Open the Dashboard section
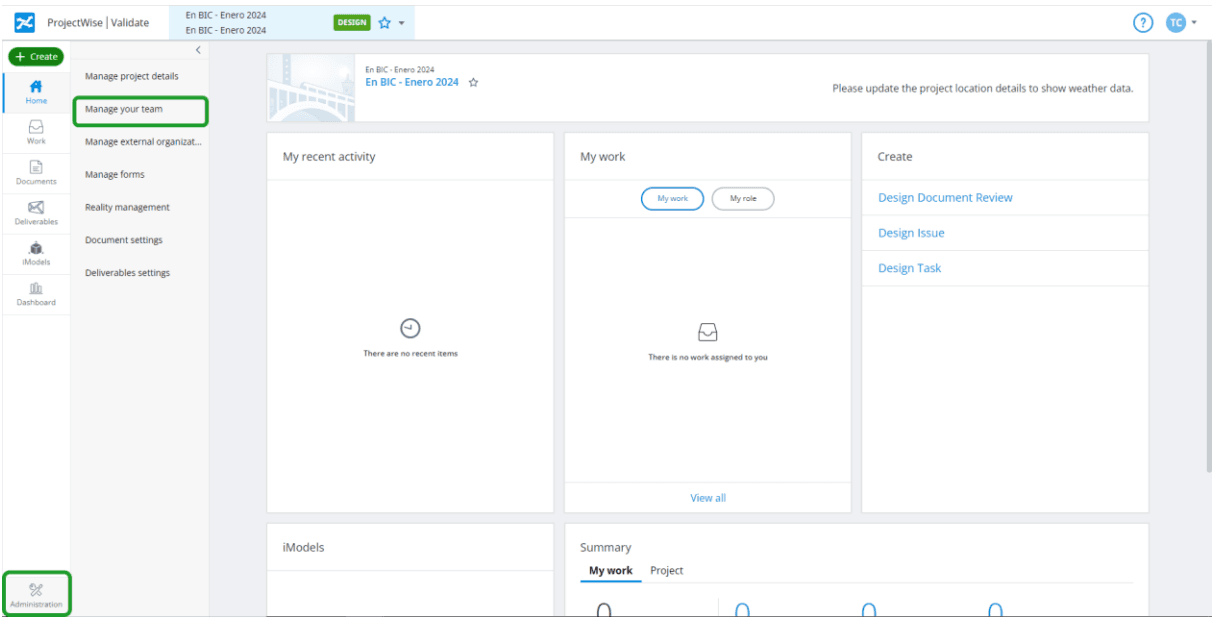 coord(36,292)
